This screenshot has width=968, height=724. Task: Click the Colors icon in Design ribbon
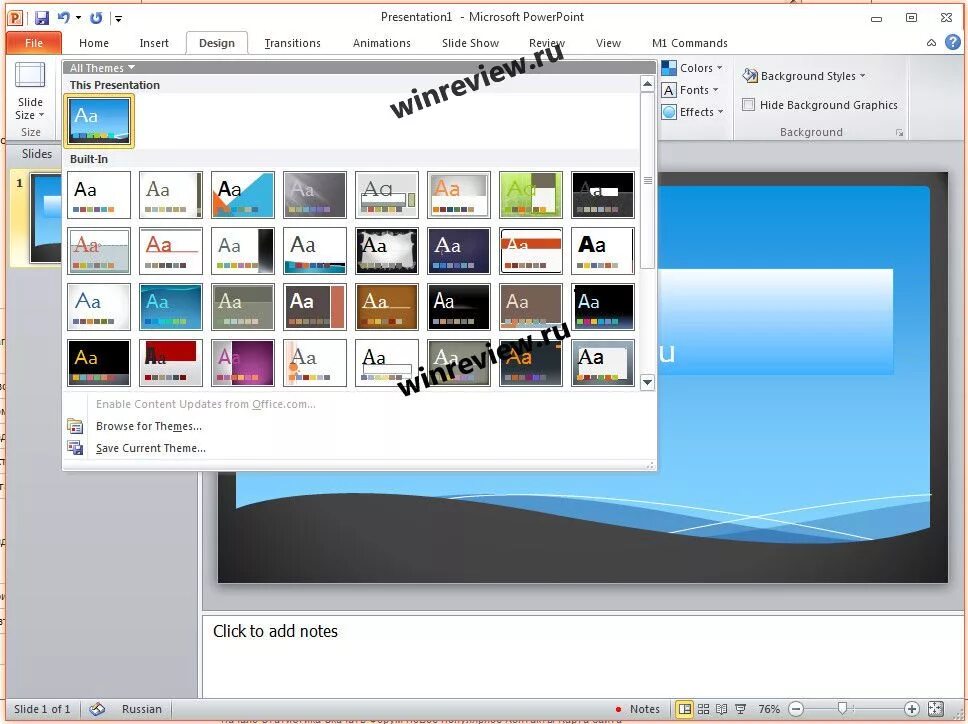669,68
